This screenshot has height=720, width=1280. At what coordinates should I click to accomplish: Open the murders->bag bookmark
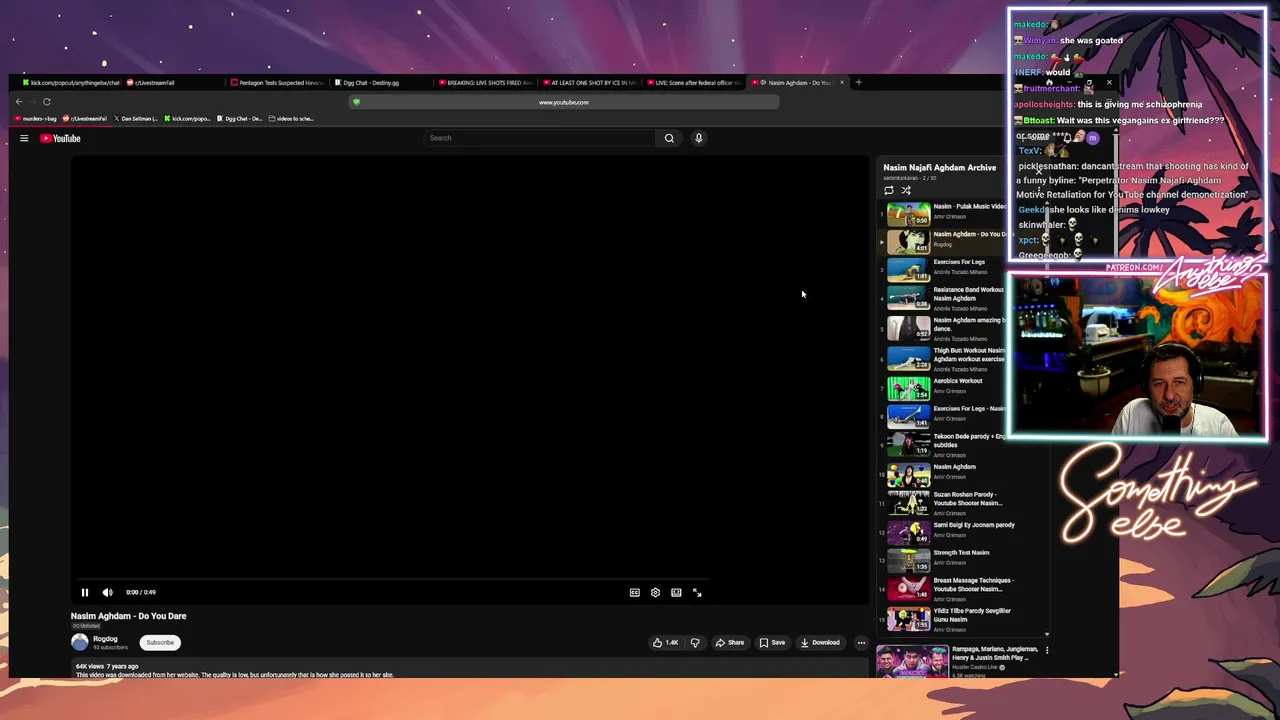[35, 119]
